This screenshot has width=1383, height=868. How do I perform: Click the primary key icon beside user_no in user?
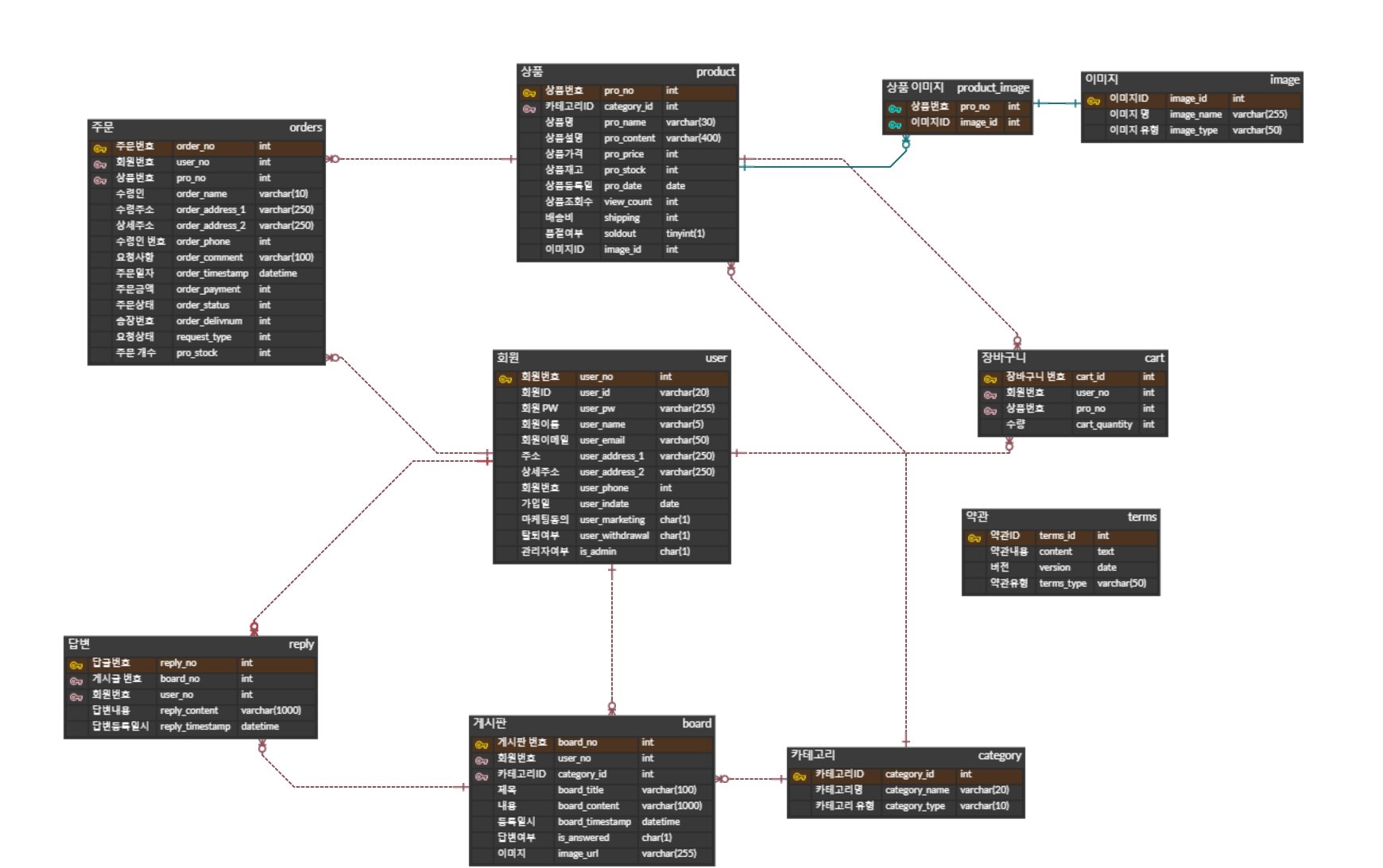(x=506, y=378)
